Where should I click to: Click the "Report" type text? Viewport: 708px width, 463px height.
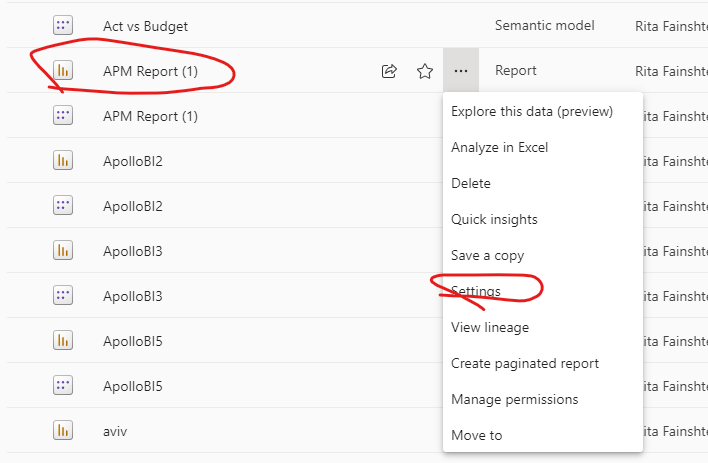pyautogui.click(x=516, y=70)
